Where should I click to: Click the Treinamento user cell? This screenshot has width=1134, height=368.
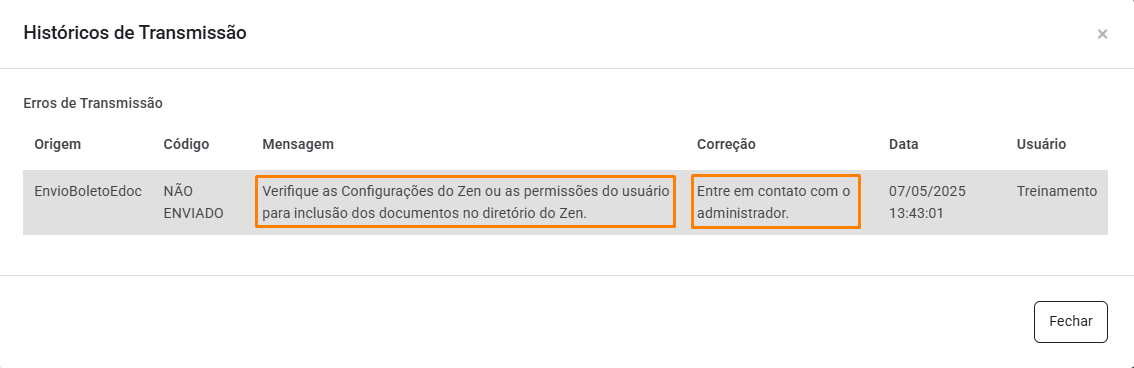tap(1057, 192)
